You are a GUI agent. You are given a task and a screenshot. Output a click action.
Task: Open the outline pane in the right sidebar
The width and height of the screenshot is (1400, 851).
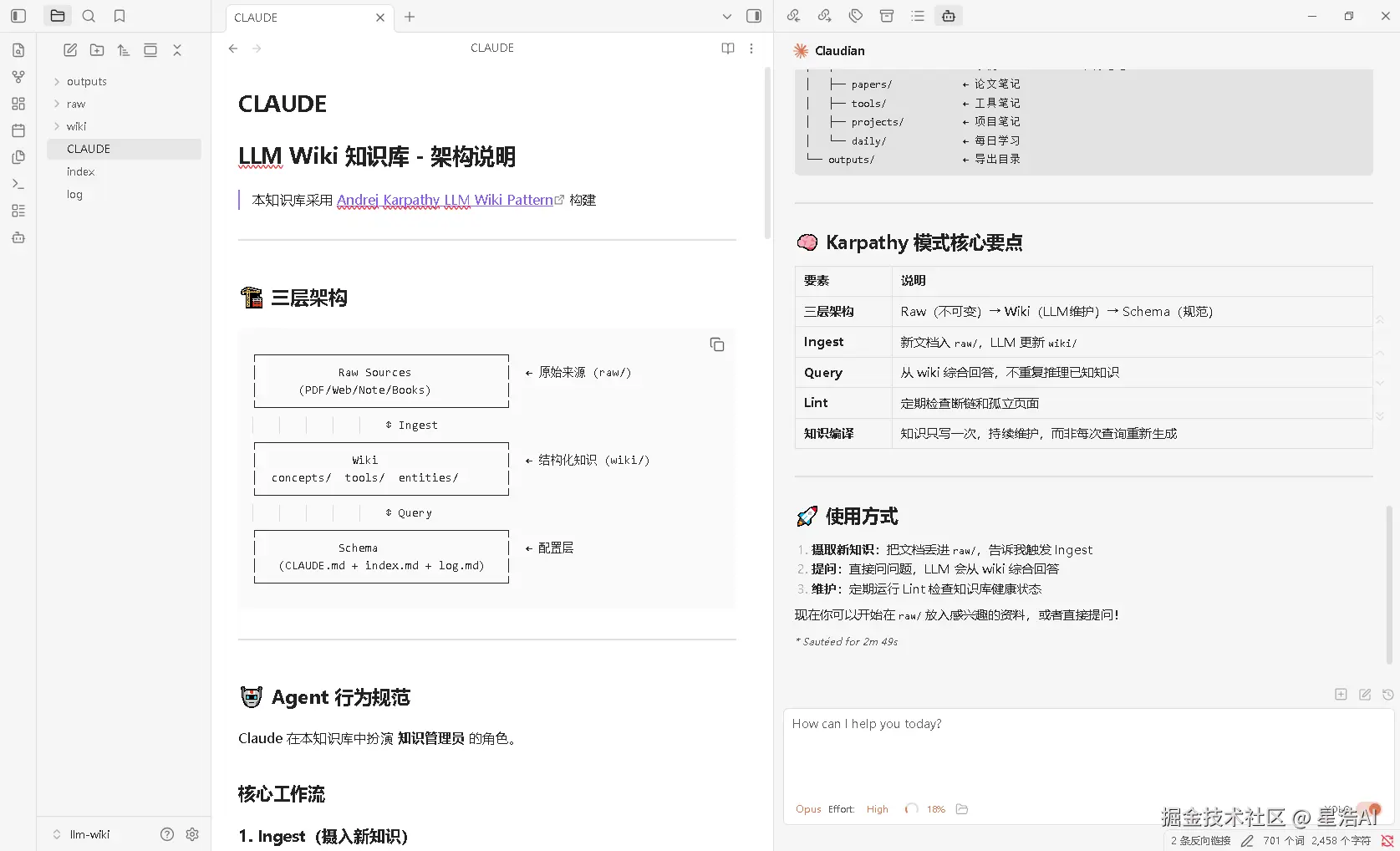tap(918, 16)
